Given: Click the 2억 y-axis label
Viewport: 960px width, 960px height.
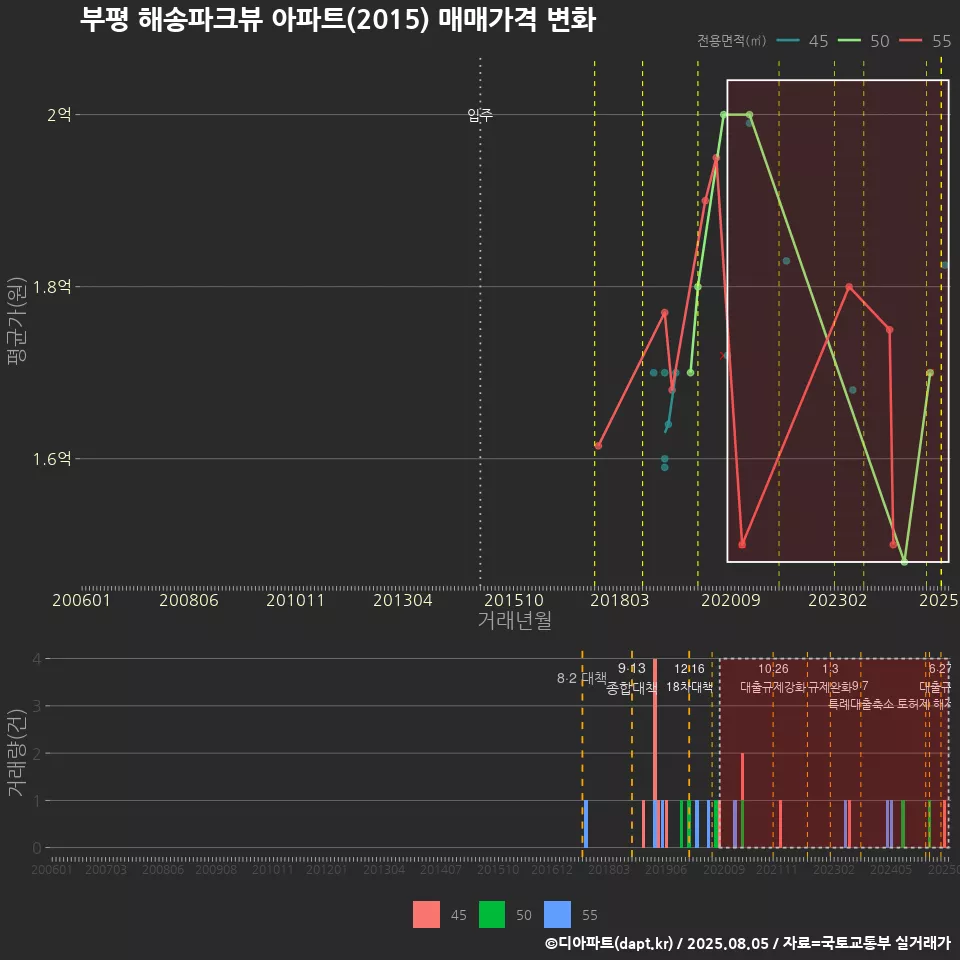Looking at the screenshot, I should (x=59, y=114).
